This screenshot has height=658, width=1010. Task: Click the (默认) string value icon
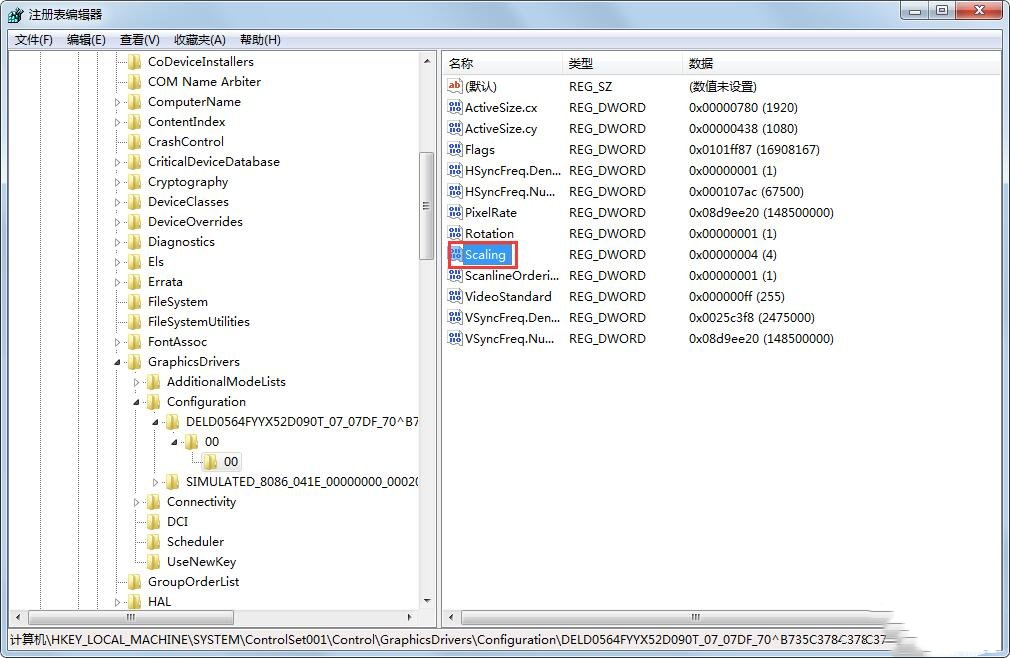(455, 86)
